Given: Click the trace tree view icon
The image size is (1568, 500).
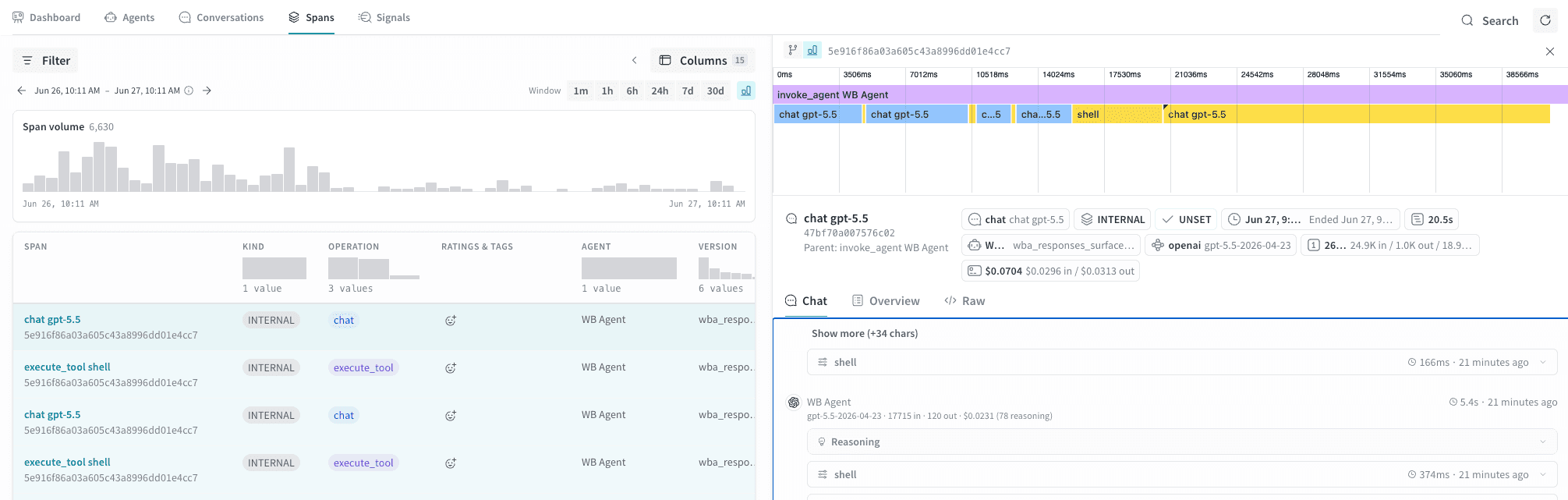Looking at the screenshot, I should 793,50.
